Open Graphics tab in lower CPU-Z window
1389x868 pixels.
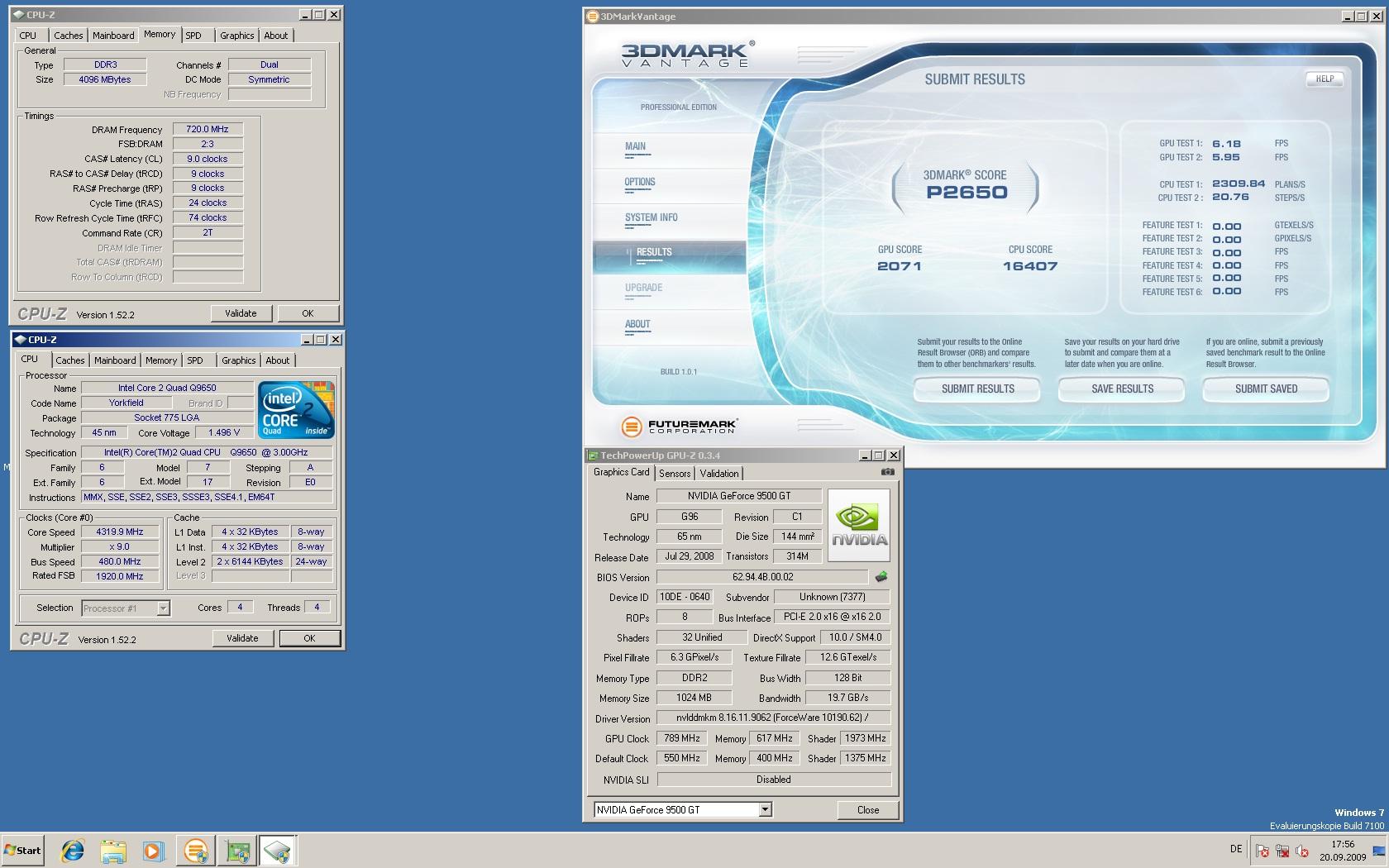[x=239, y=360]
